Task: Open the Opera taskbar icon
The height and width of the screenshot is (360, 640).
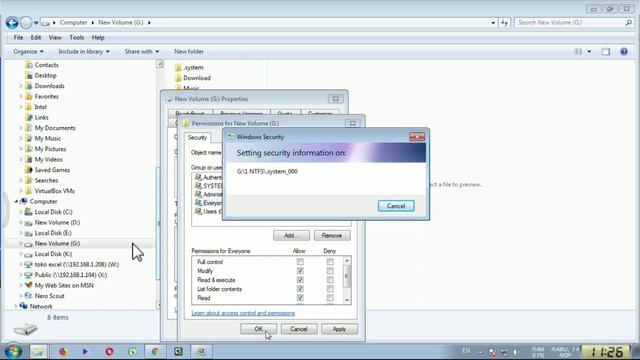Action: coord(109,351)
